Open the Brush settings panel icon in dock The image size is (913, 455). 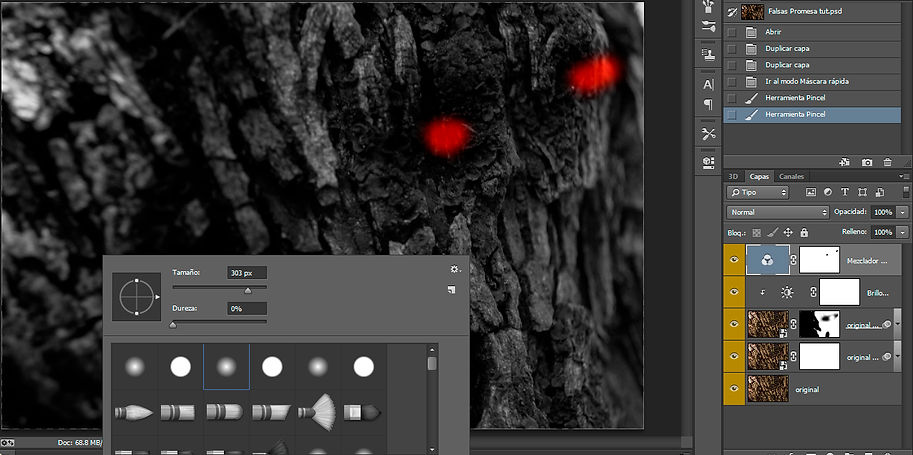(708, 26)
